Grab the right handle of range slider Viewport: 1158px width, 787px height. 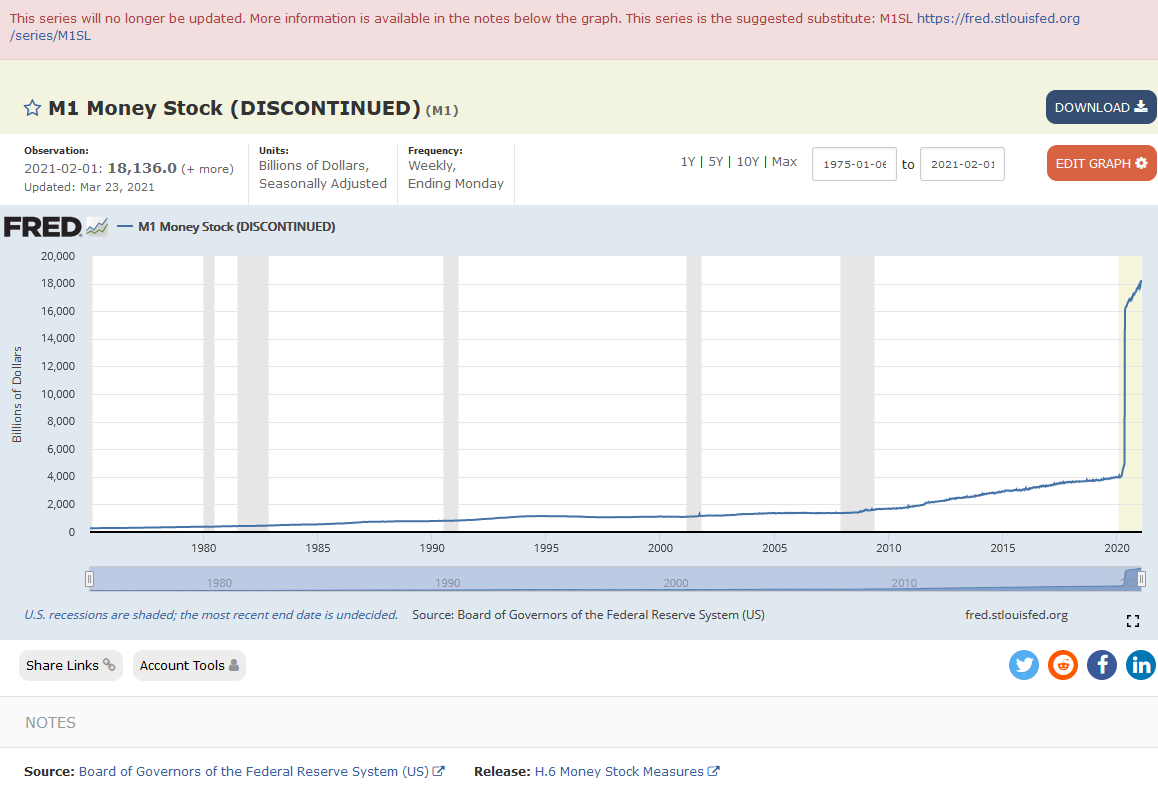point(1141,579)
